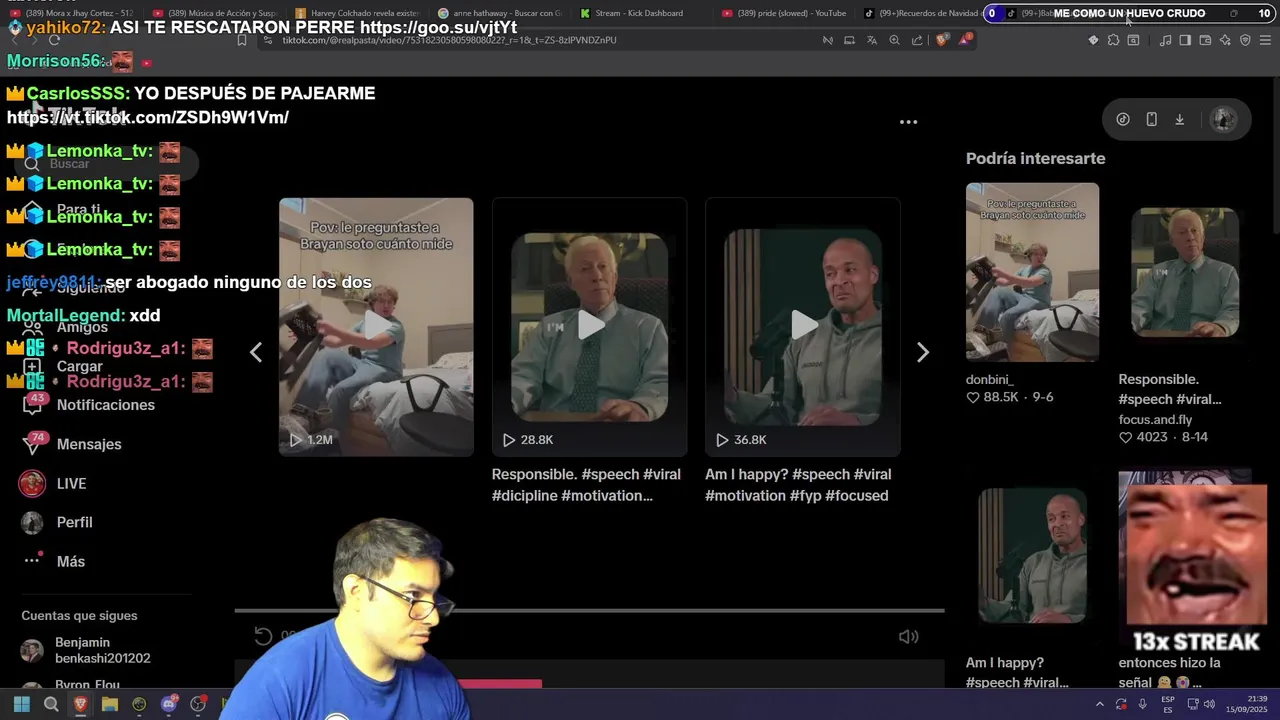
Task: Seek on the video progress bar
Action: click(x=589, y=610)
